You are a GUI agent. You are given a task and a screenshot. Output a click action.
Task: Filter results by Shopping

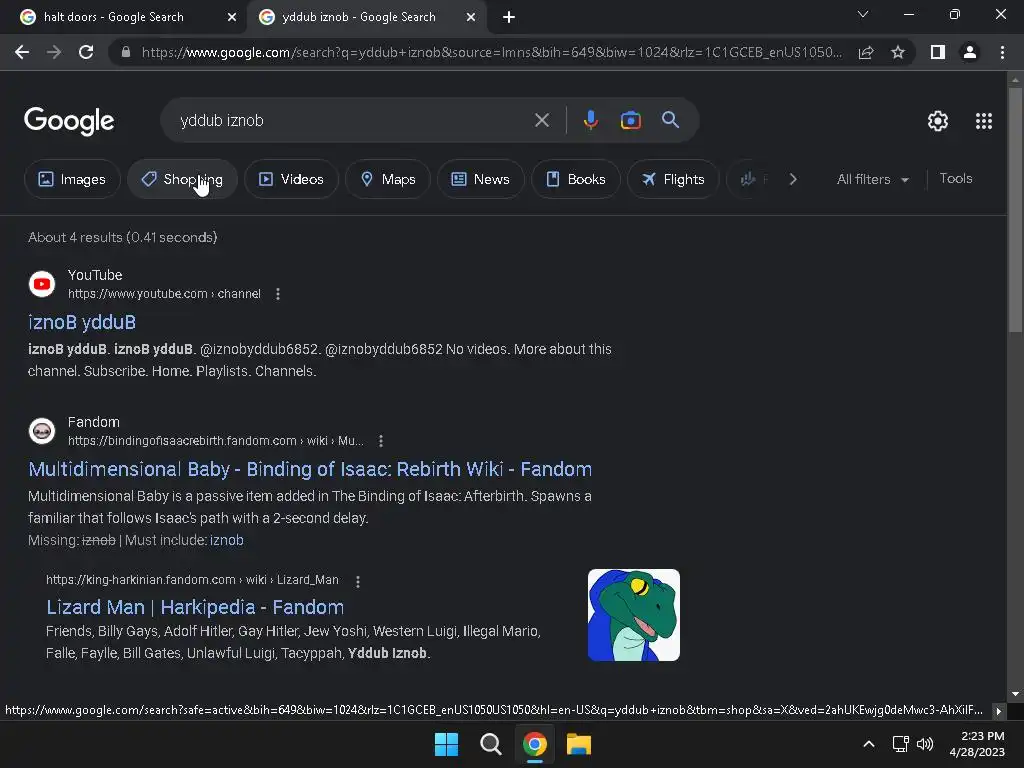(x=182, y=179)
